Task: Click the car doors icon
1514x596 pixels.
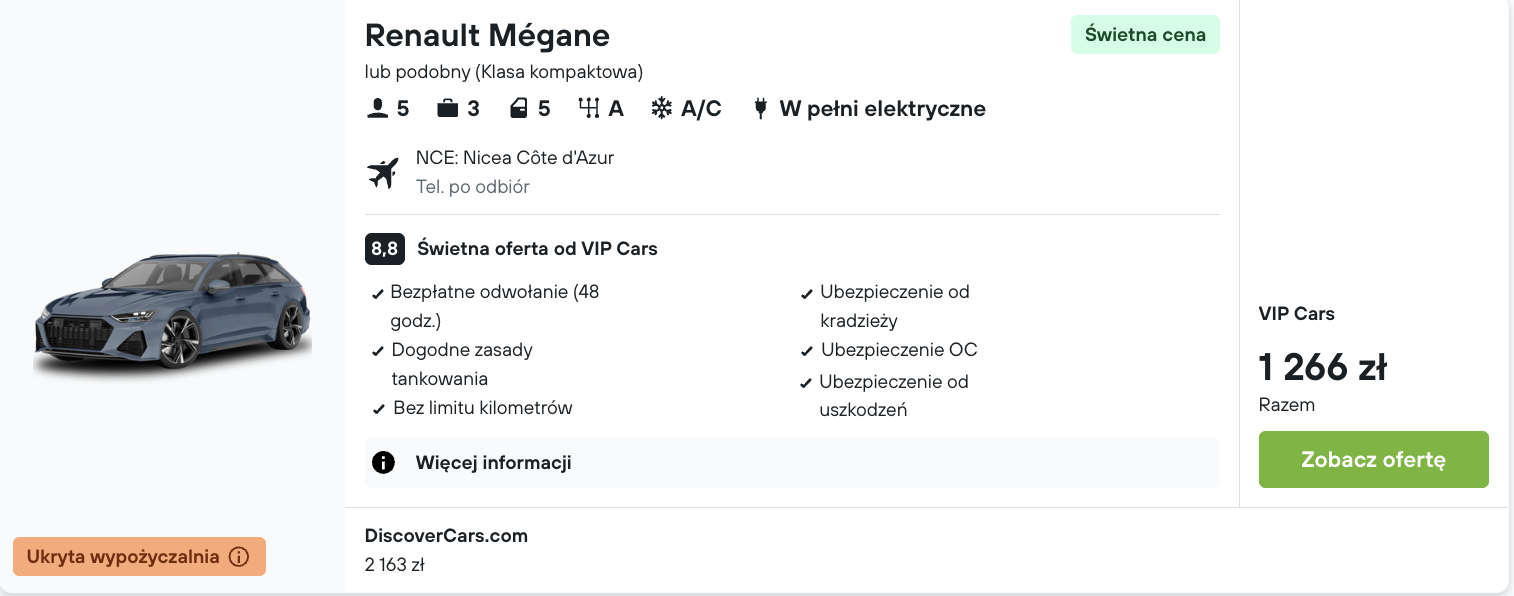Action: click(x=518, y=108)
